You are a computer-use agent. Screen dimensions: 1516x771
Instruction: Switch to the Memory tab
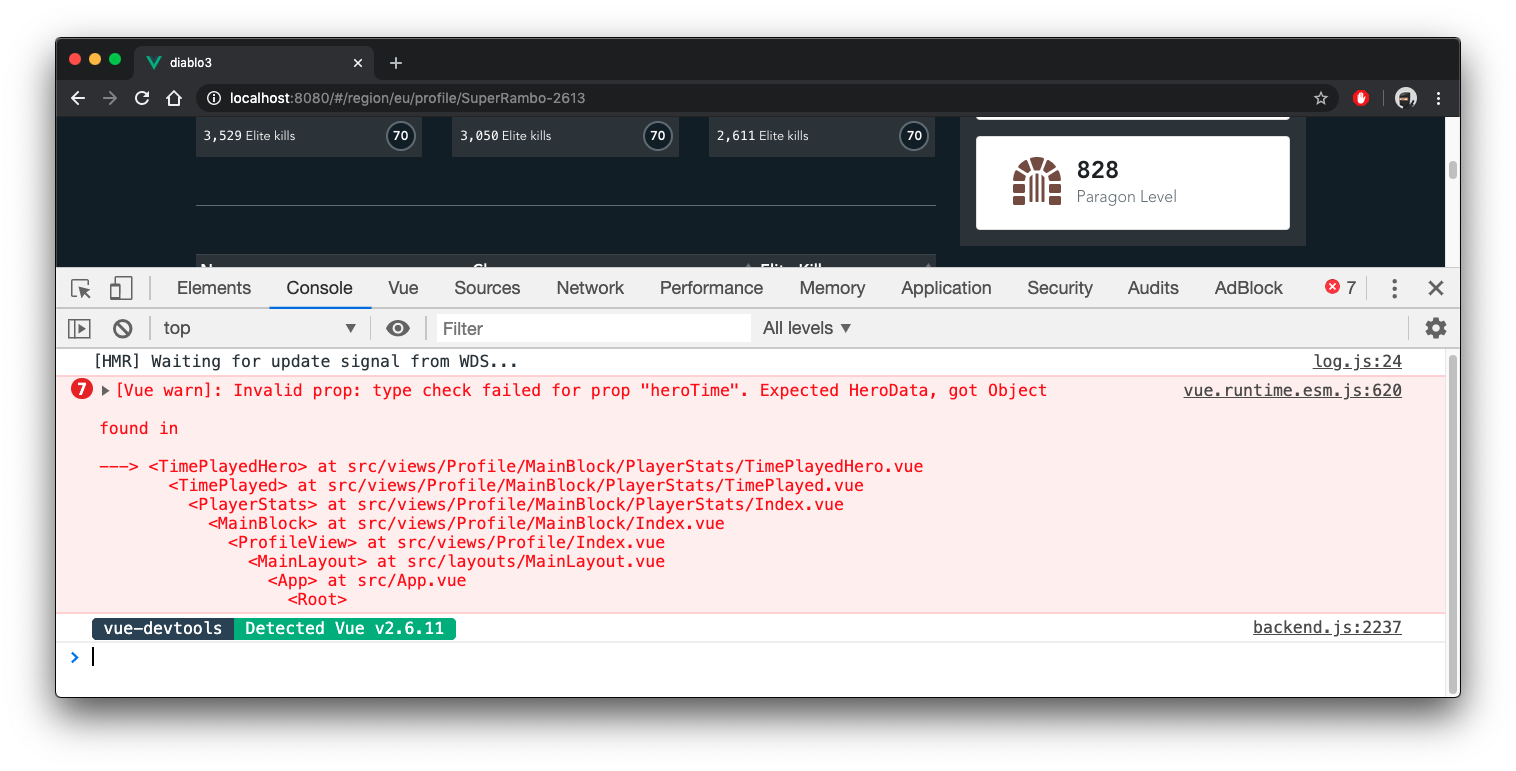point(832,288)
